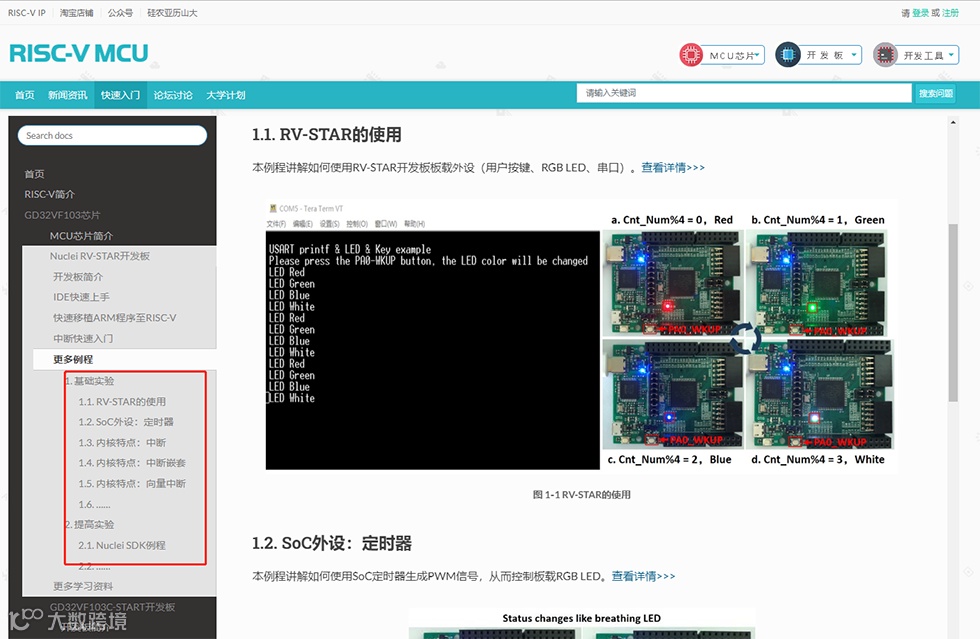The height and width of the screenshot is (639, 980).
Task: Click 查看详情 link under section 1.2
Action: 644,576
